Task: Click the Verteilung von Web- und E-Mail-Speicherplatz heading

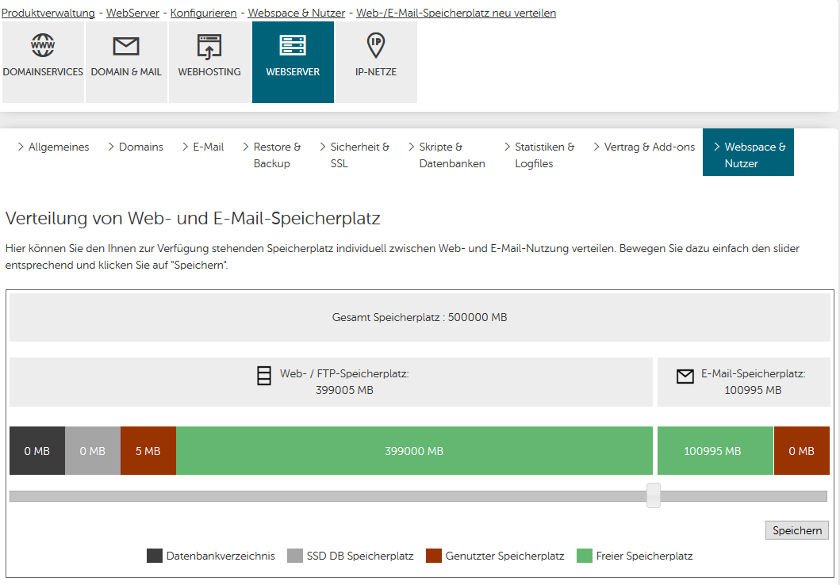Action: pyautogui.click(x=193, y=218)
